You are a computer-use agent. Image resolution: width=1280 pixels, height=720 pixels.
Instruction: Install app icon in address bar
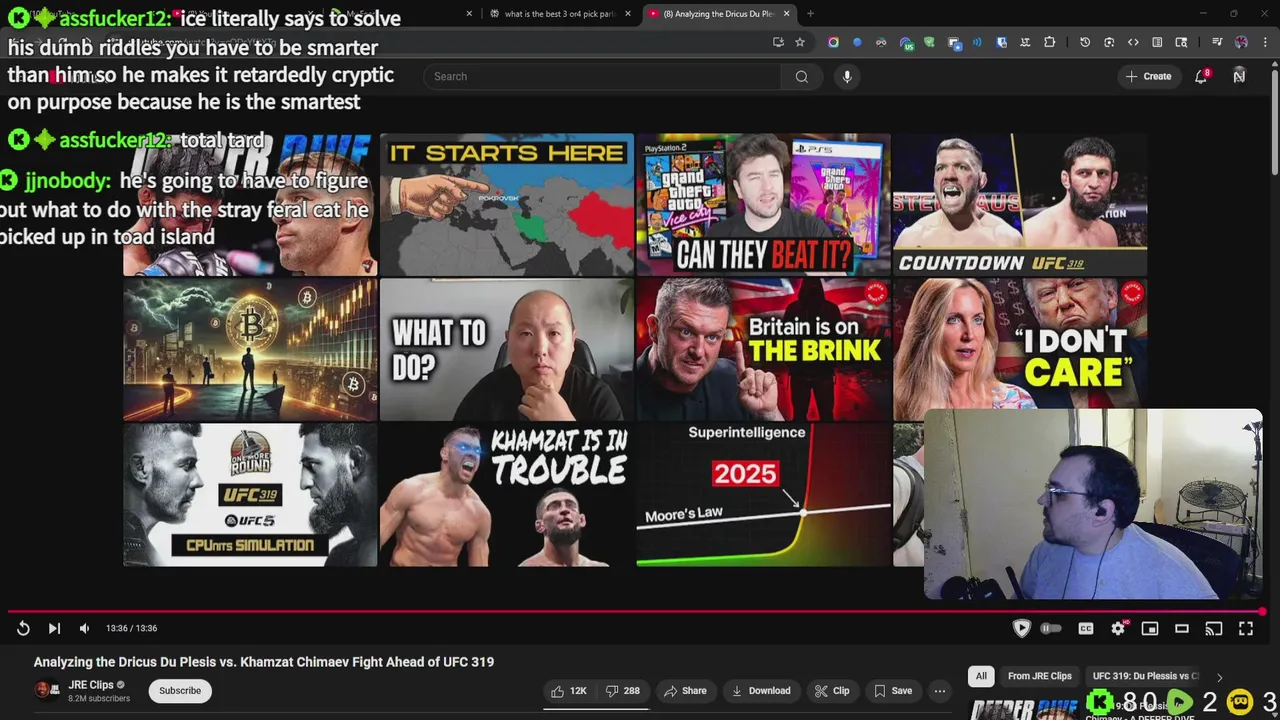(x=778, y=42)
